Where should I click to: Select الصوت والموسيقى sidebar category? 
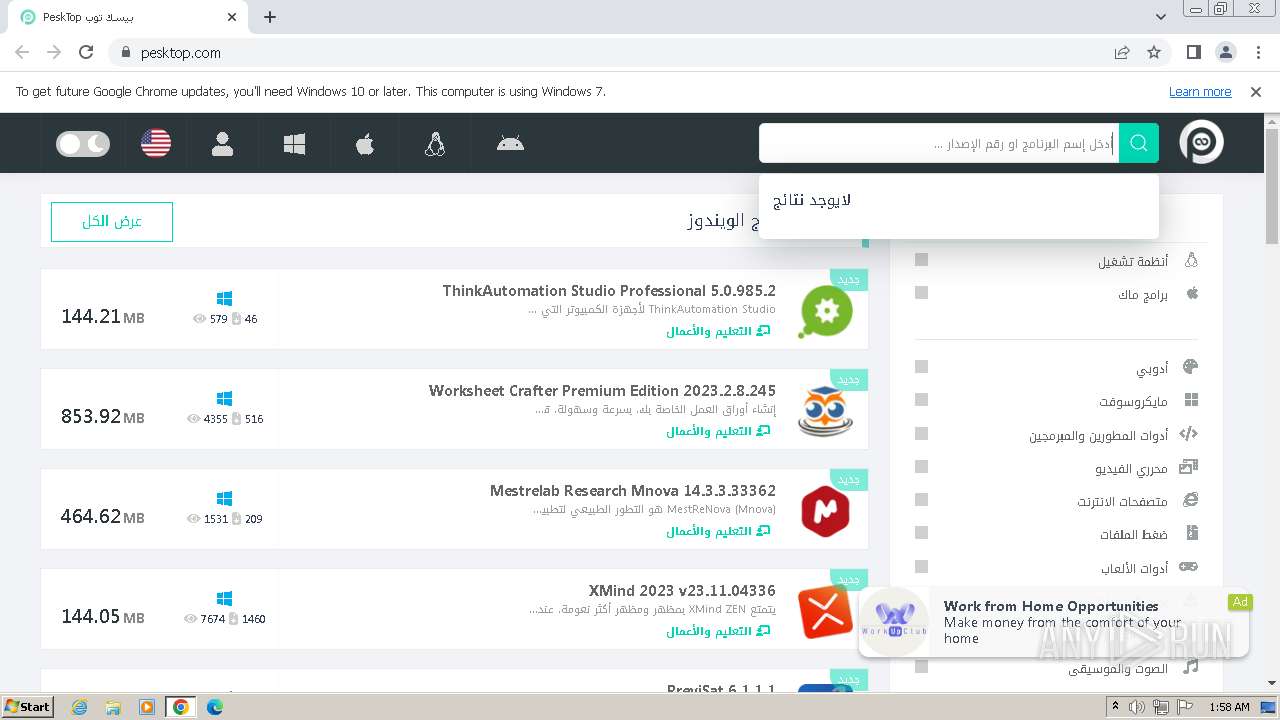(1118, 668)
